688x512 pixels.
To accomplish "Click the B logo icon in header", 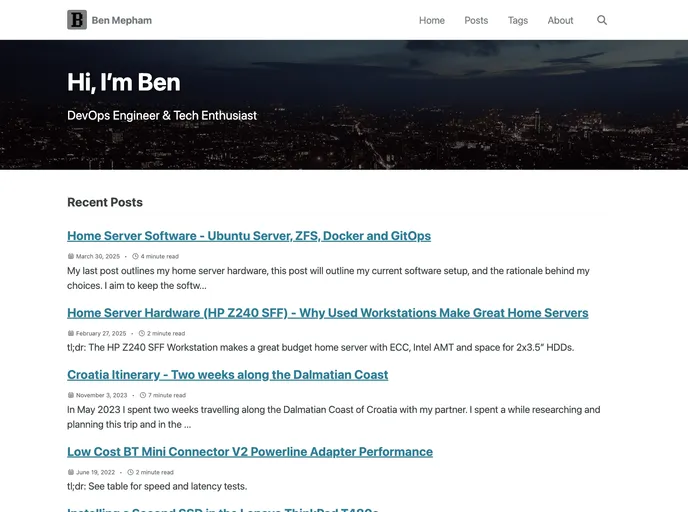I will click(77, 20).
